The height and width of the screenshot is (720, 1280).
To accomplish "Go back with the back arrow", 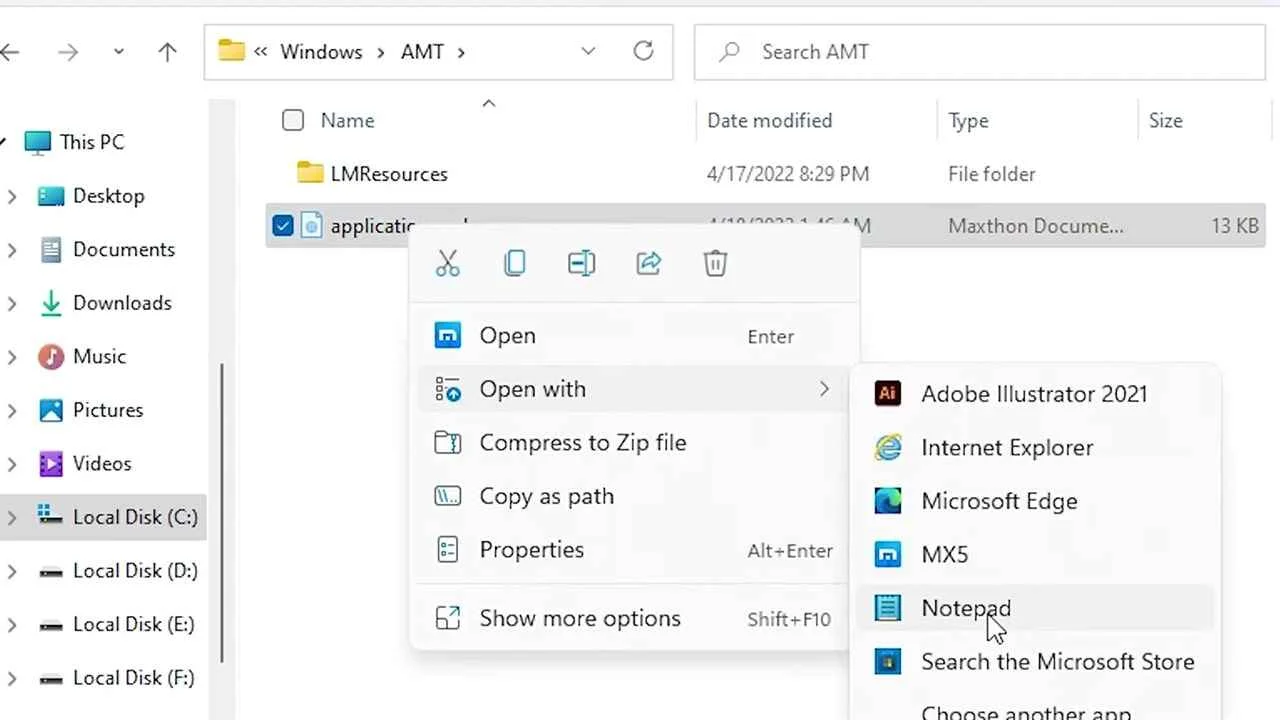I will [11, 52].
